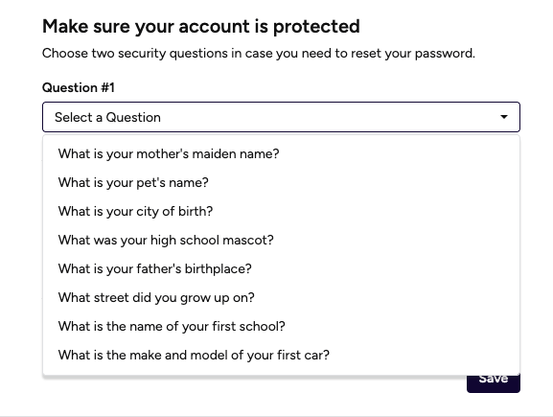Use city of birth as Question #1
The height and width of the screenshot is (417, 553).
tap(281, 211)
